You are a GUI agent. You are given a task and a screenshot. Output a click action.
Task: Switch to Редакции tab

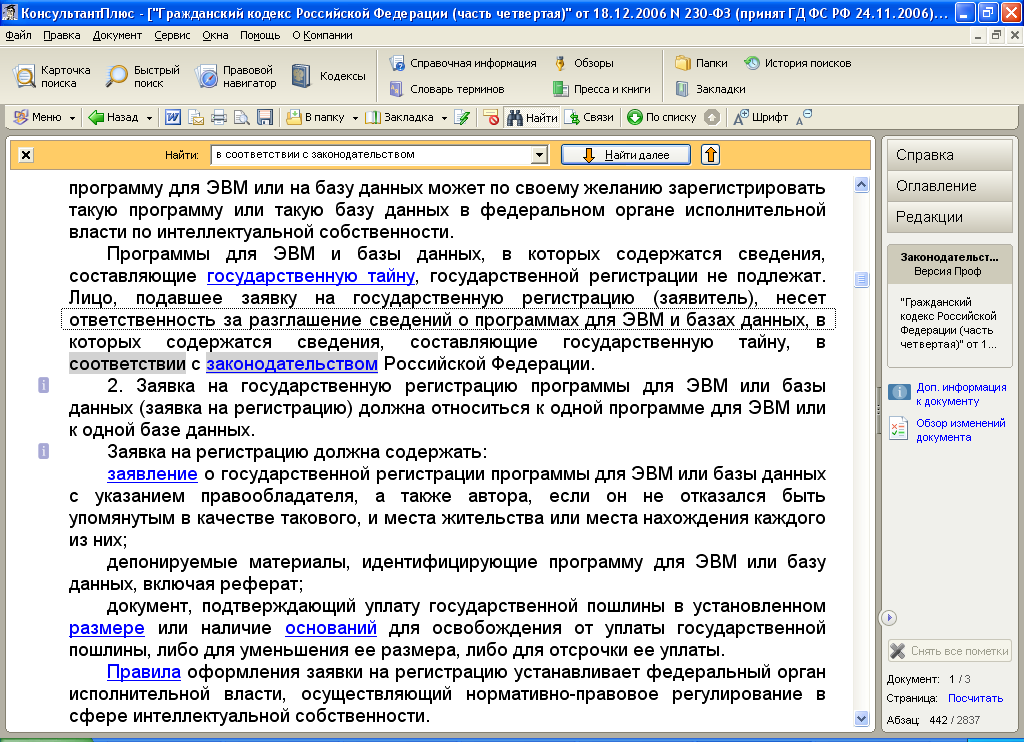(950, 217)
